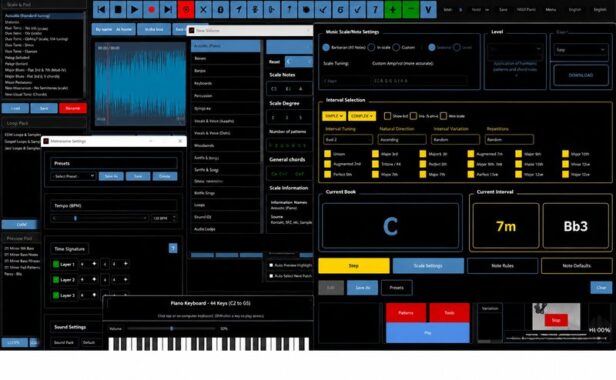Image resolution: width=616 pixels, height=380 pixels.
Task: Open the COMPLEX yellow dropdown
Action: 362,116
